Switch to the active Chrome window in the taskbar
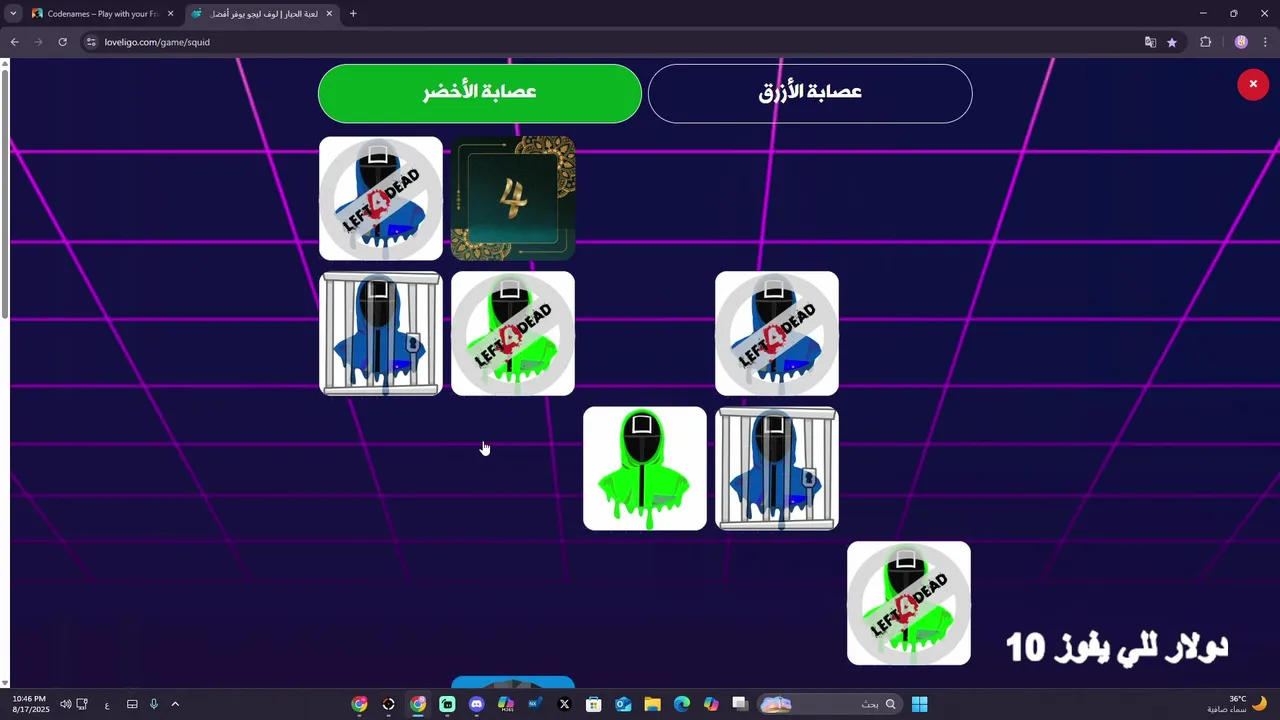Screen dimensions: 1280x720 coord(418,704)
